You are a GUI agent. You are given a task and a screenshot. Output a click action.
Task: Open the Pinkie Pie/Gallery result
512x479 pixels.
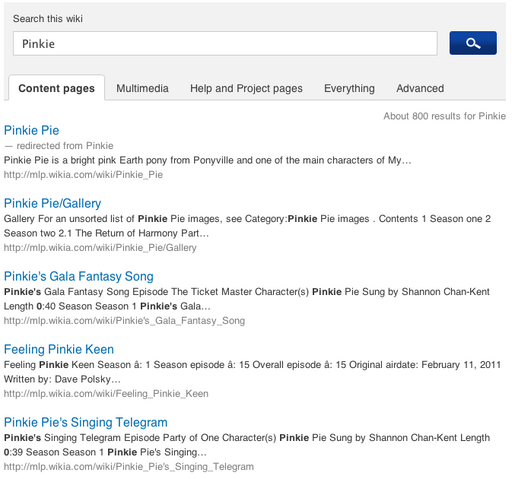53,203
